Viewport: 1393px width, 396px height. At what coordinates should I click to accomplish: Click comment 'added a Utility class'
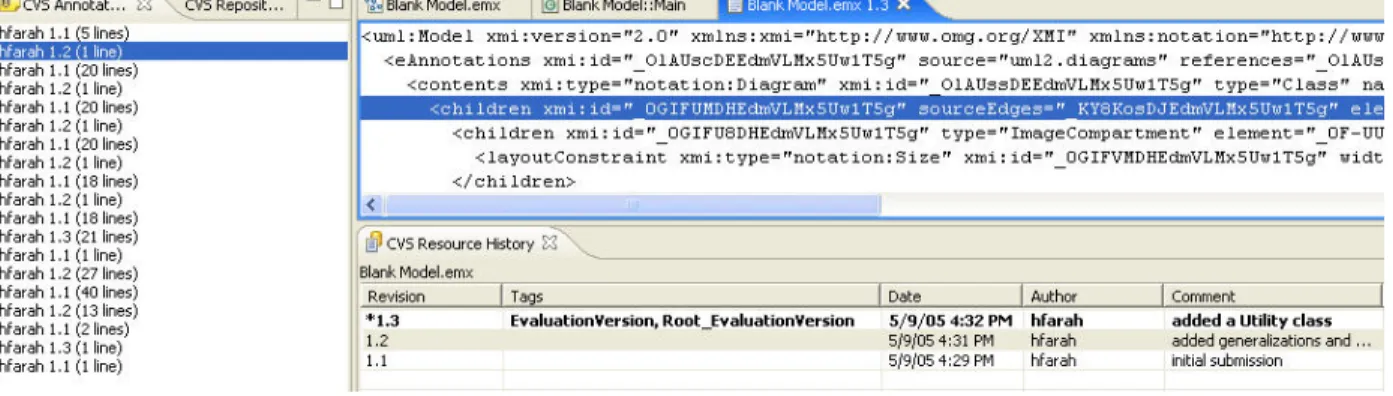point(1251,321)
